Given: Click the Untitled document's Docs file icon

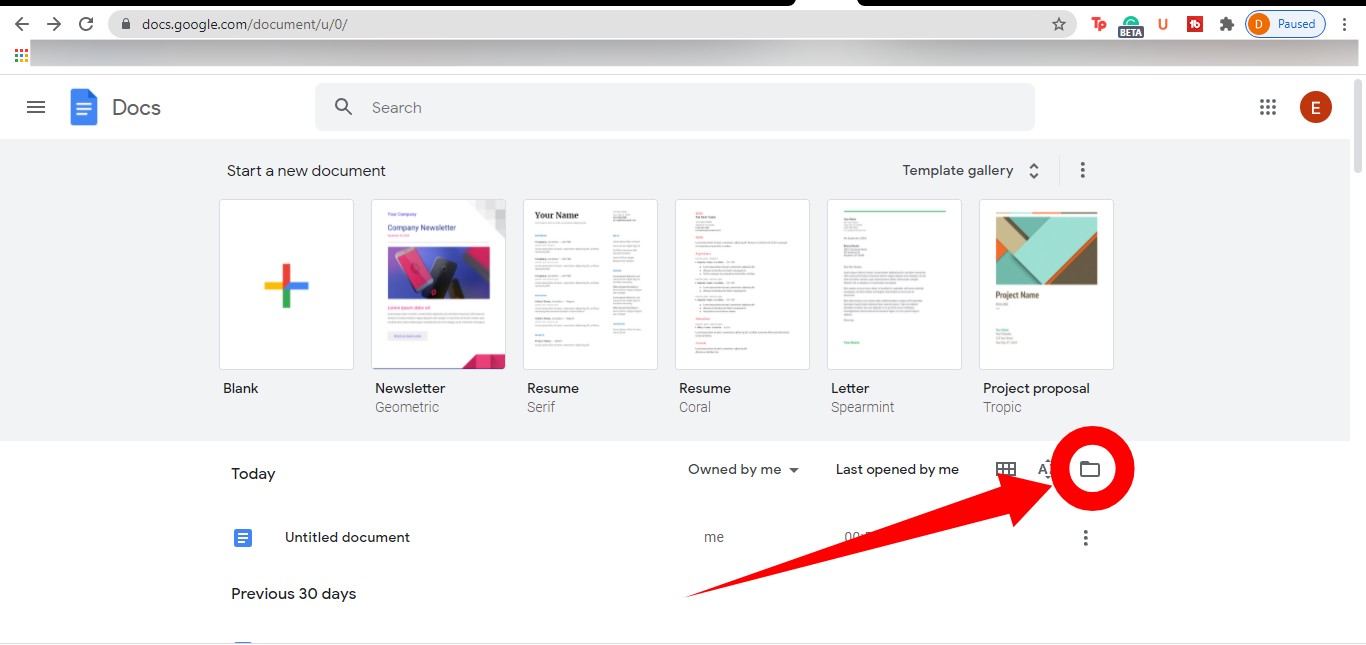Looking at the screenshot, I should (243, 537).
